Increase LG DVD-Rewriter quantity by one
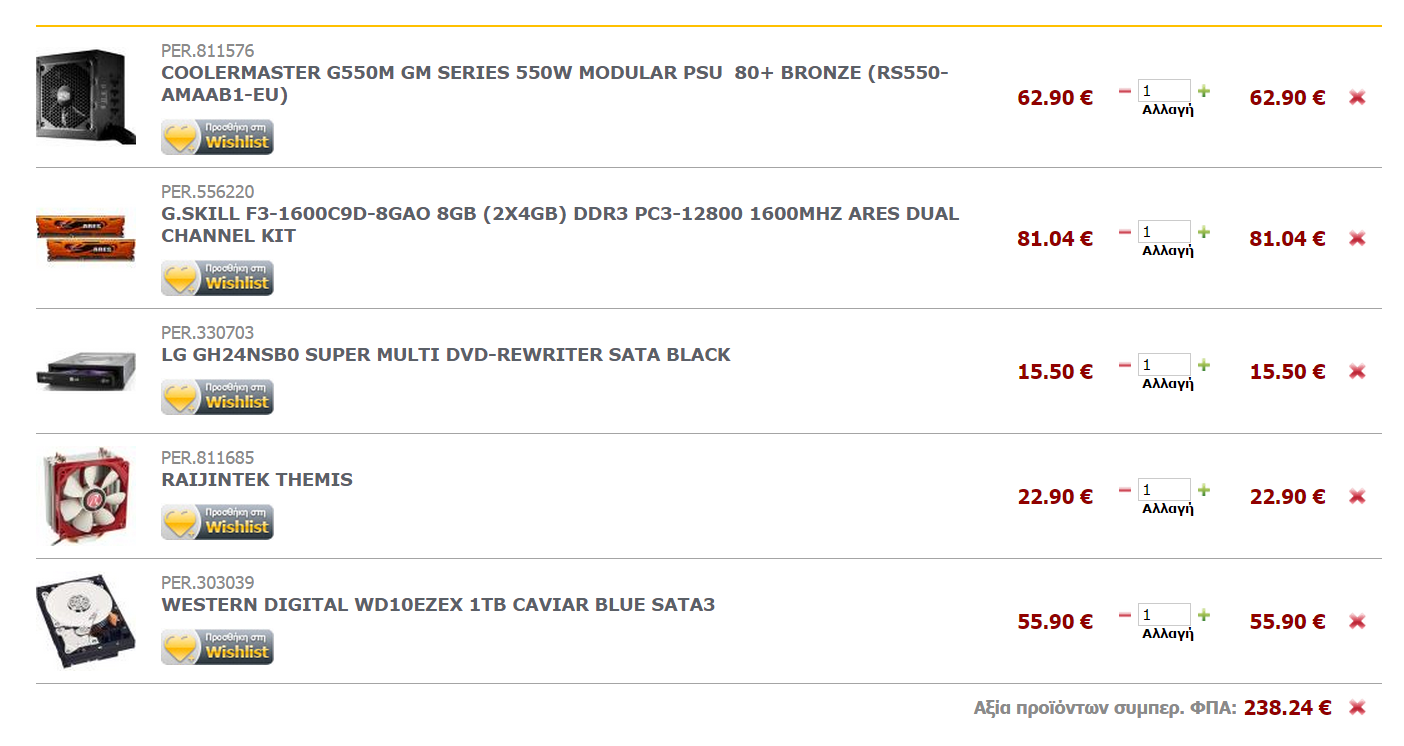1404x746 pixels. (x=1204, y=365)
